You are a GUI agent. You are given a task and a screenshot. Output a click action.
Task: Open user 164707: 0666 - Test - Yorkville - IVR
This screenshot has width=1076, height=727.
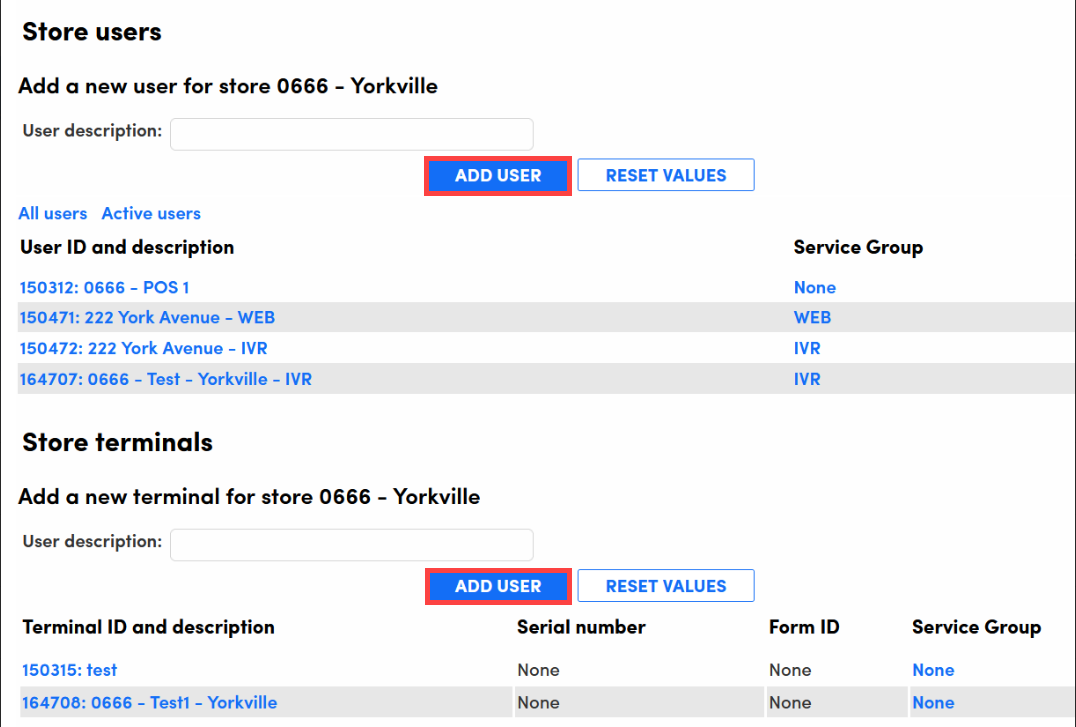click(165, 379)
